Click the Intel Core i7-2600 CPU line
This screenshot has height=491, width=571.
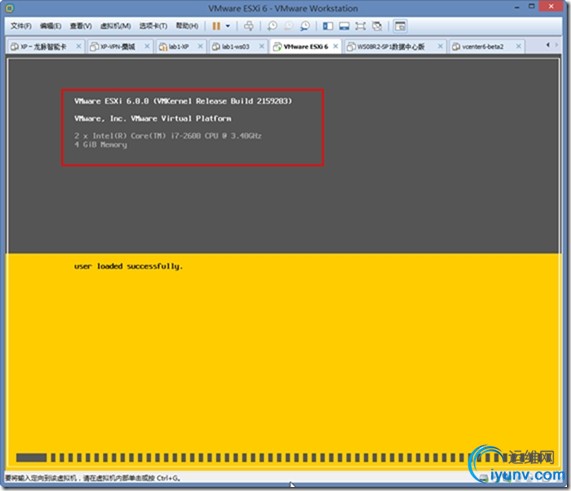168,135
